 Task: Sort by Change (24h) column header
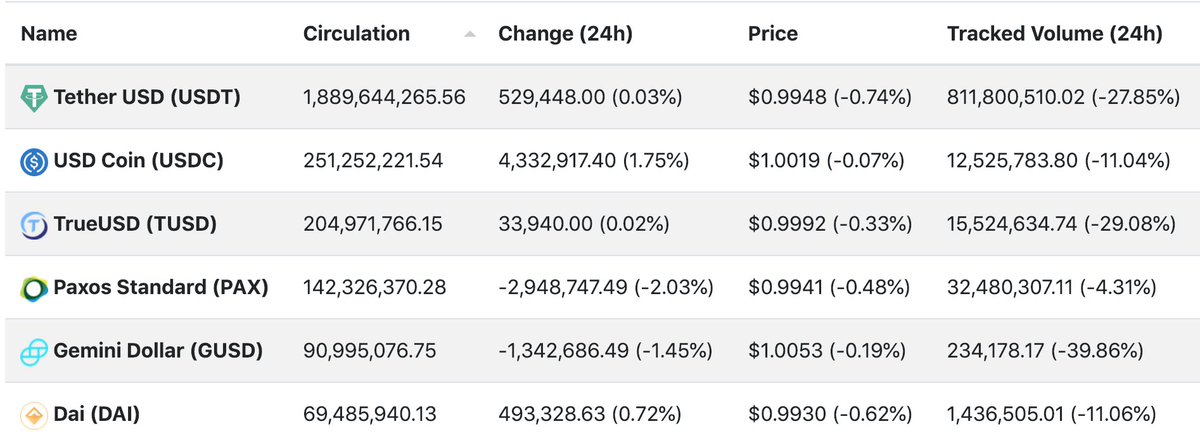click(565, 33)
